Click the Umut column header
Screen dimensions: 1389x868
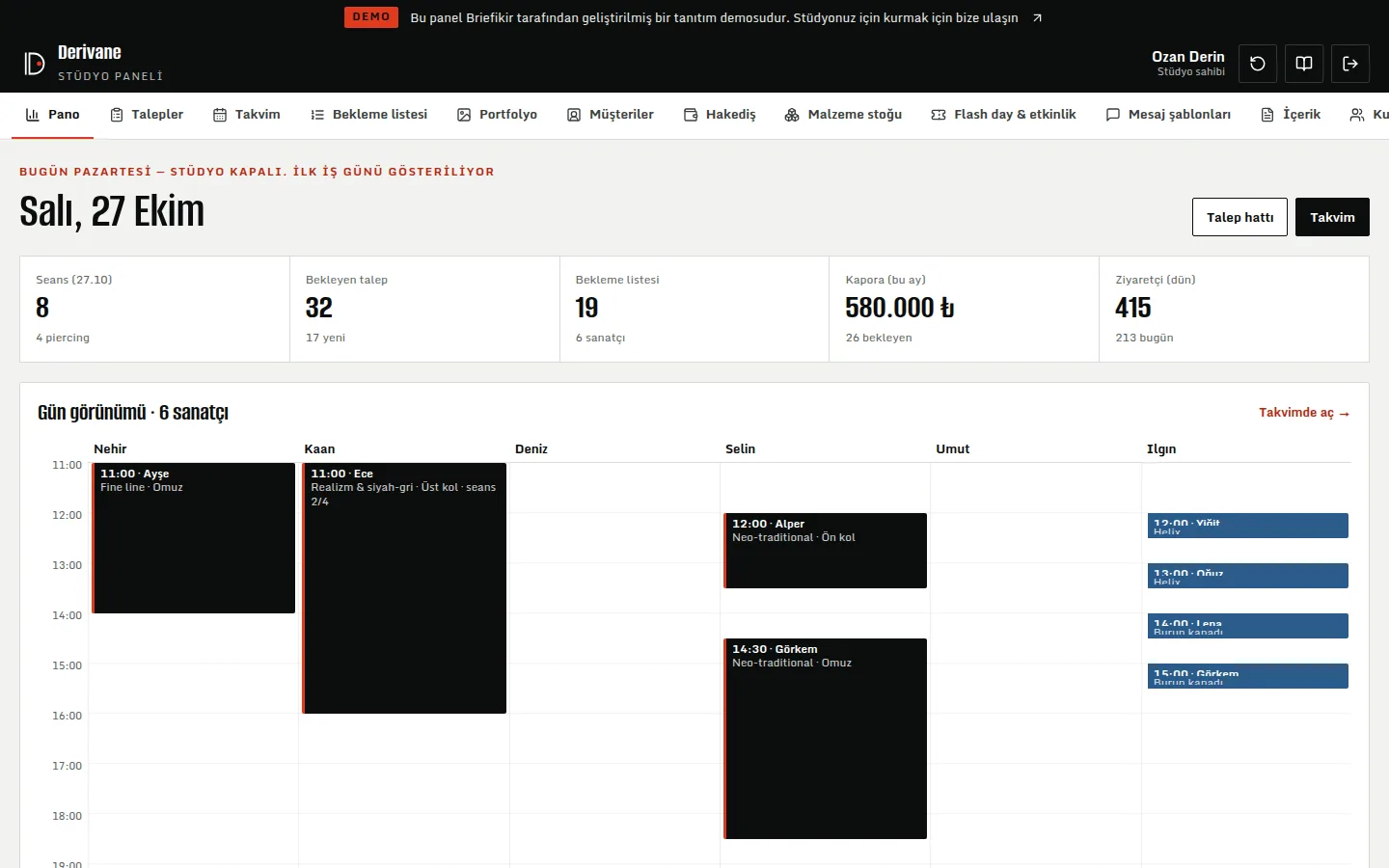tap(953, 448)
